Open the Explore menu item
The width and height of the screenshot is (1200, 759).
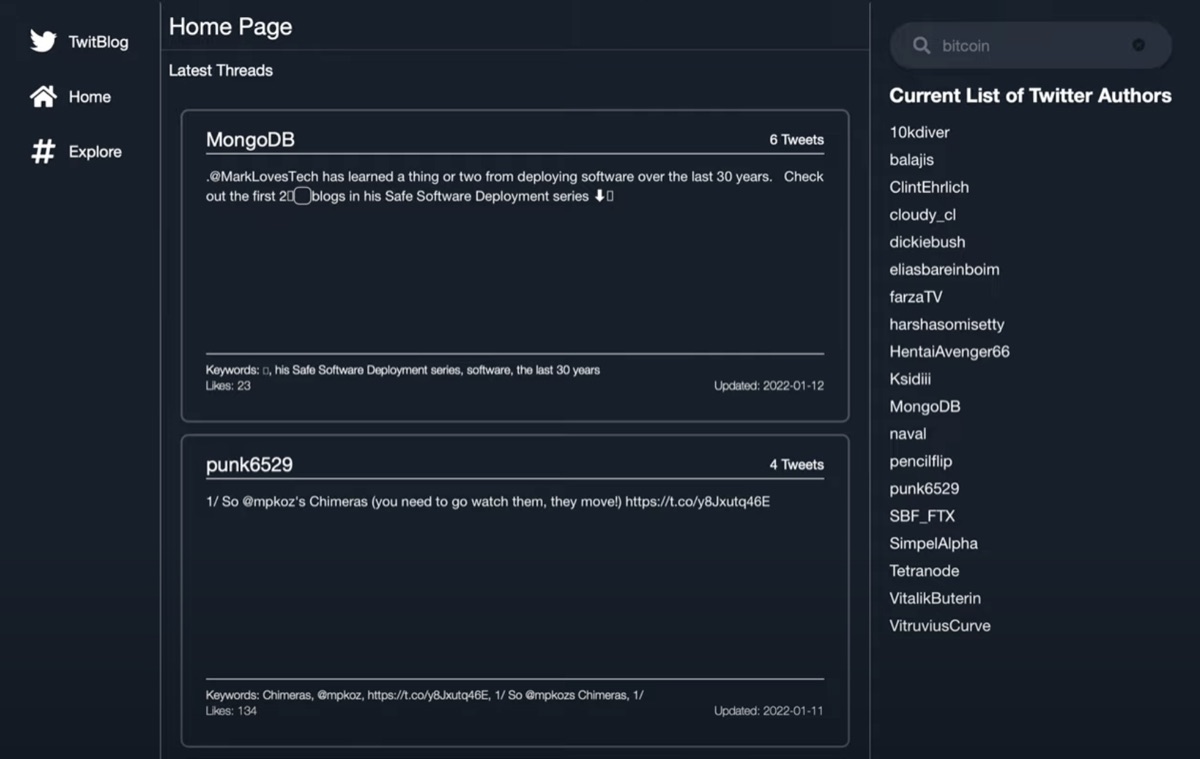pyautogui.click(x=95, y=152)
